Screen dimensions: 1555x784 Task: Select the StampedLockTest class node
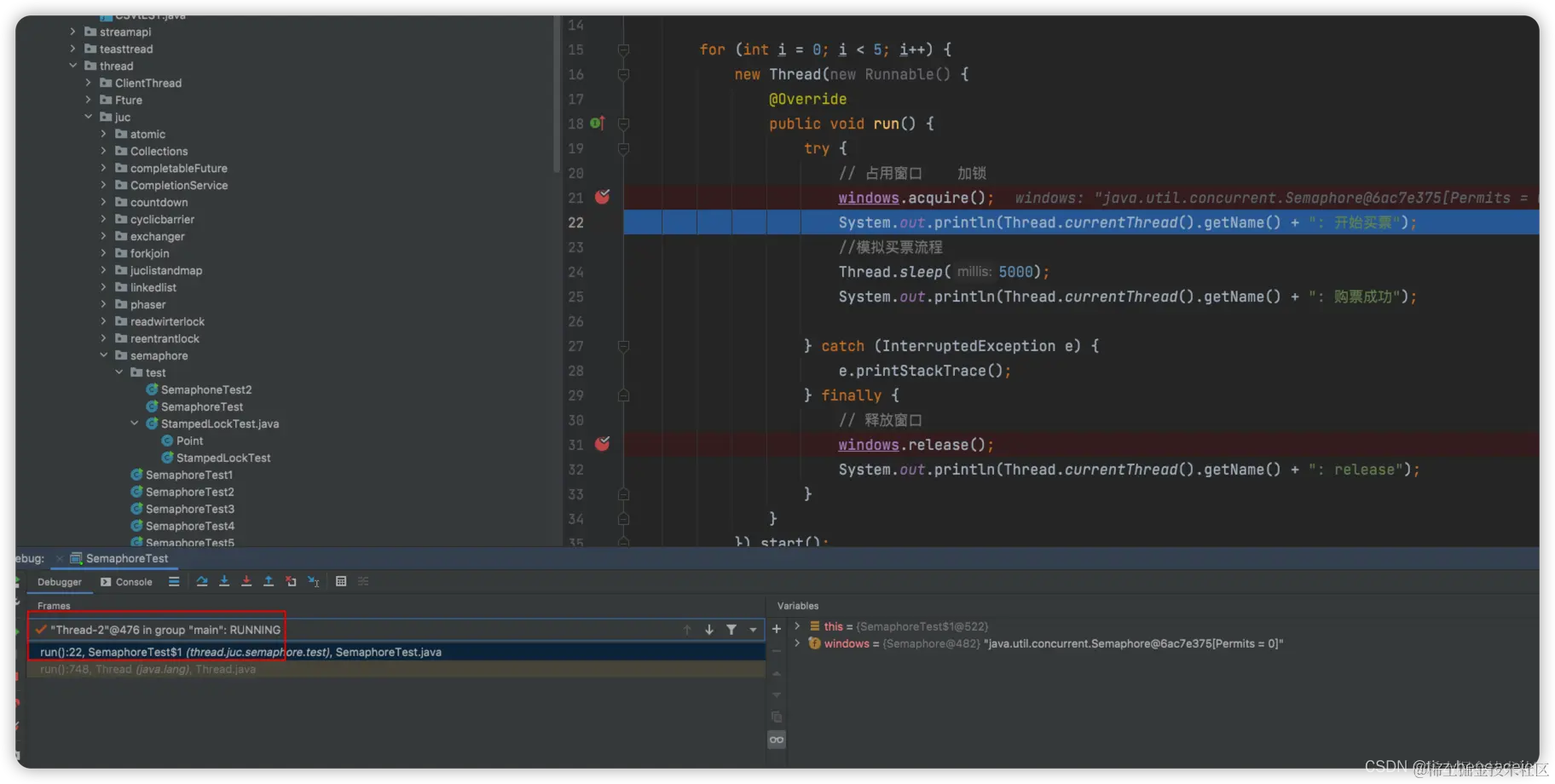[x=223, y=458]
